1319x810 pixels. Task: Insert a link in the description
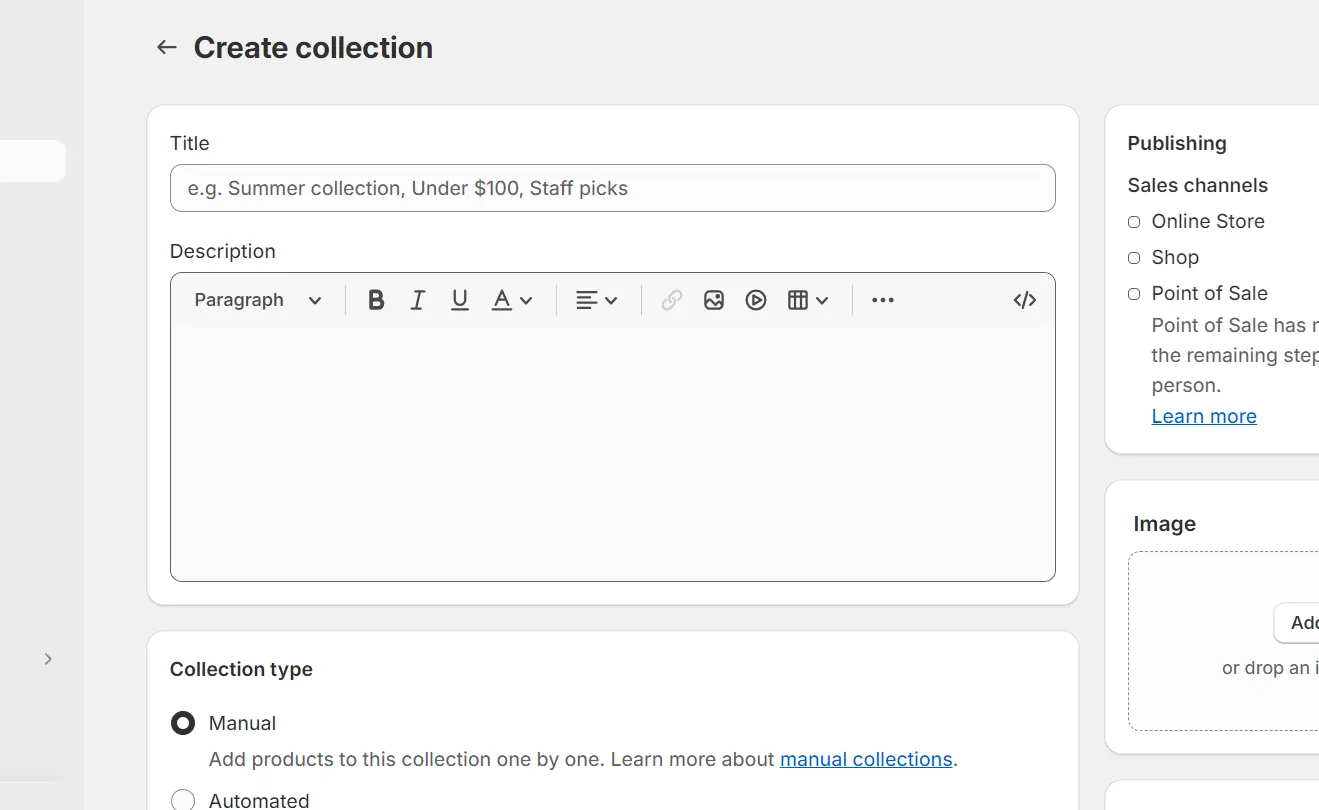click(672, 300)
